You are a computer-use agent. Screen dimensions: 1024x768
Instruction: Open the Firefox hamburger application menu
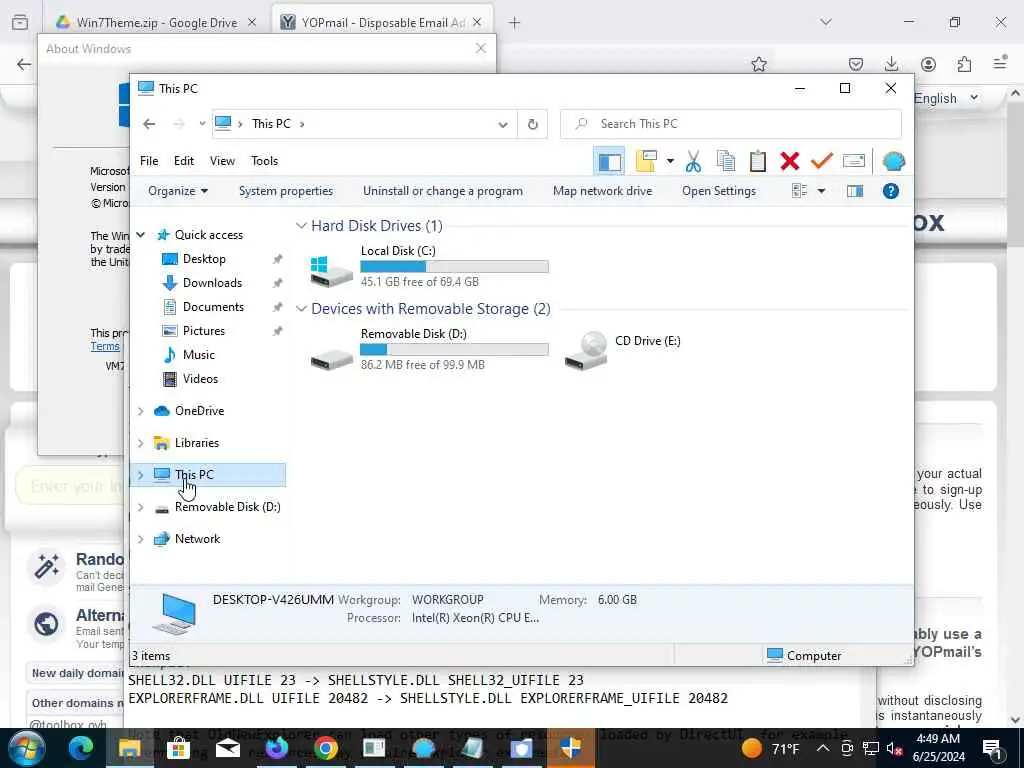tap(1000, 64)
